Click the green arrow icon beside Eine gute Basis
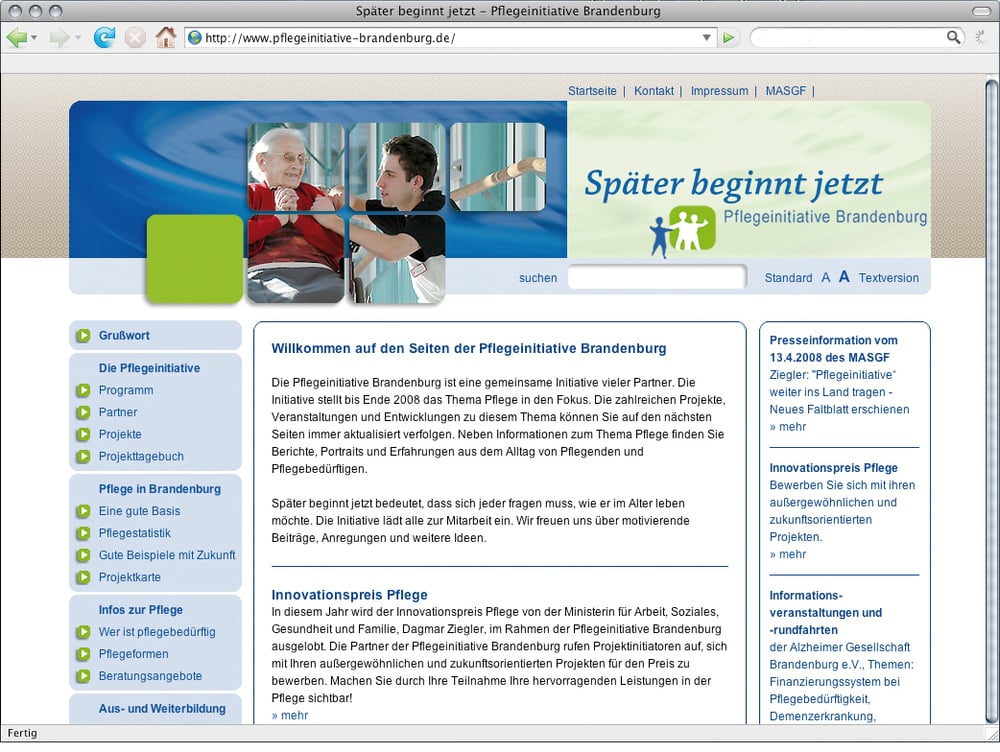 point(83,511)
